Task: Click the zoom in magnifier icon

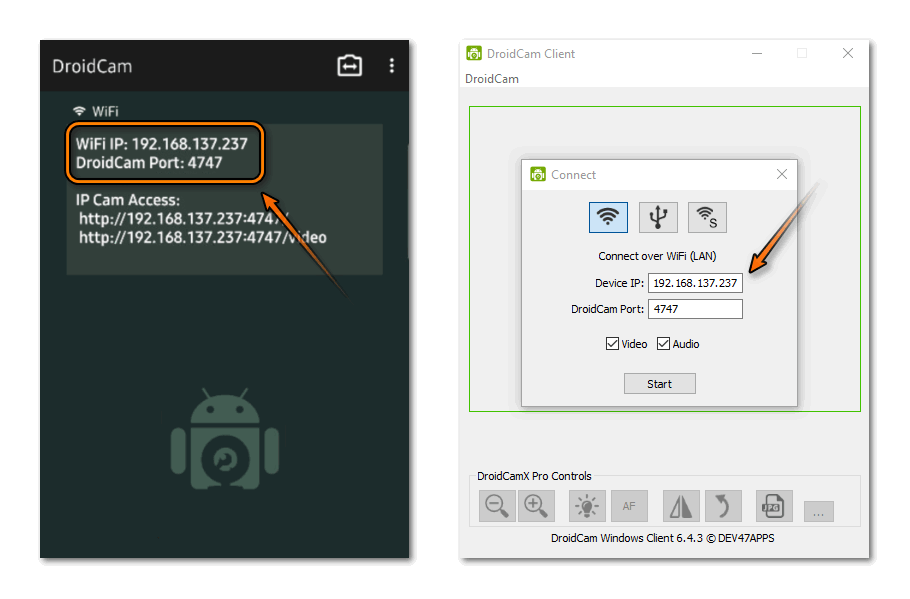Action: tap(536, 506)
